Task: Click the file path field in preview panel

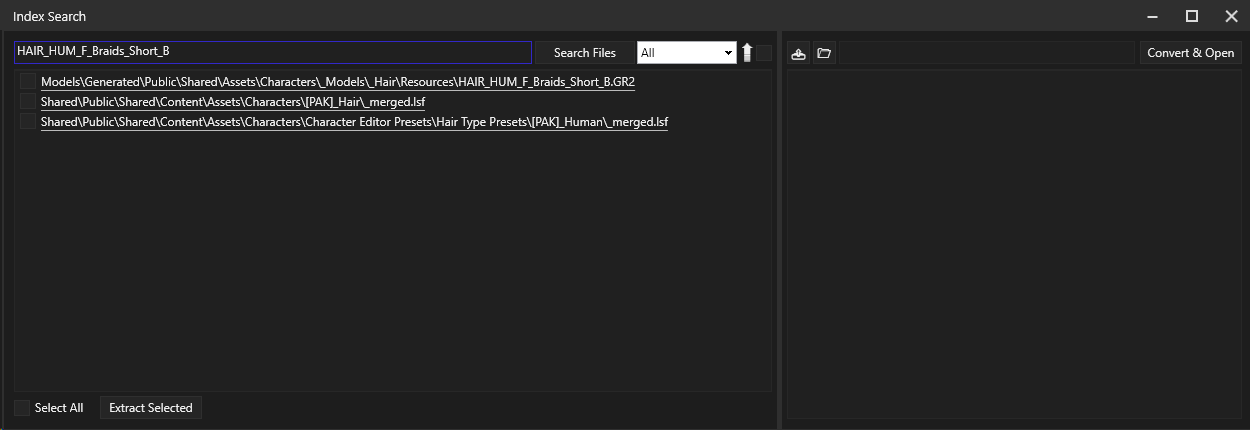Action: 987,53
